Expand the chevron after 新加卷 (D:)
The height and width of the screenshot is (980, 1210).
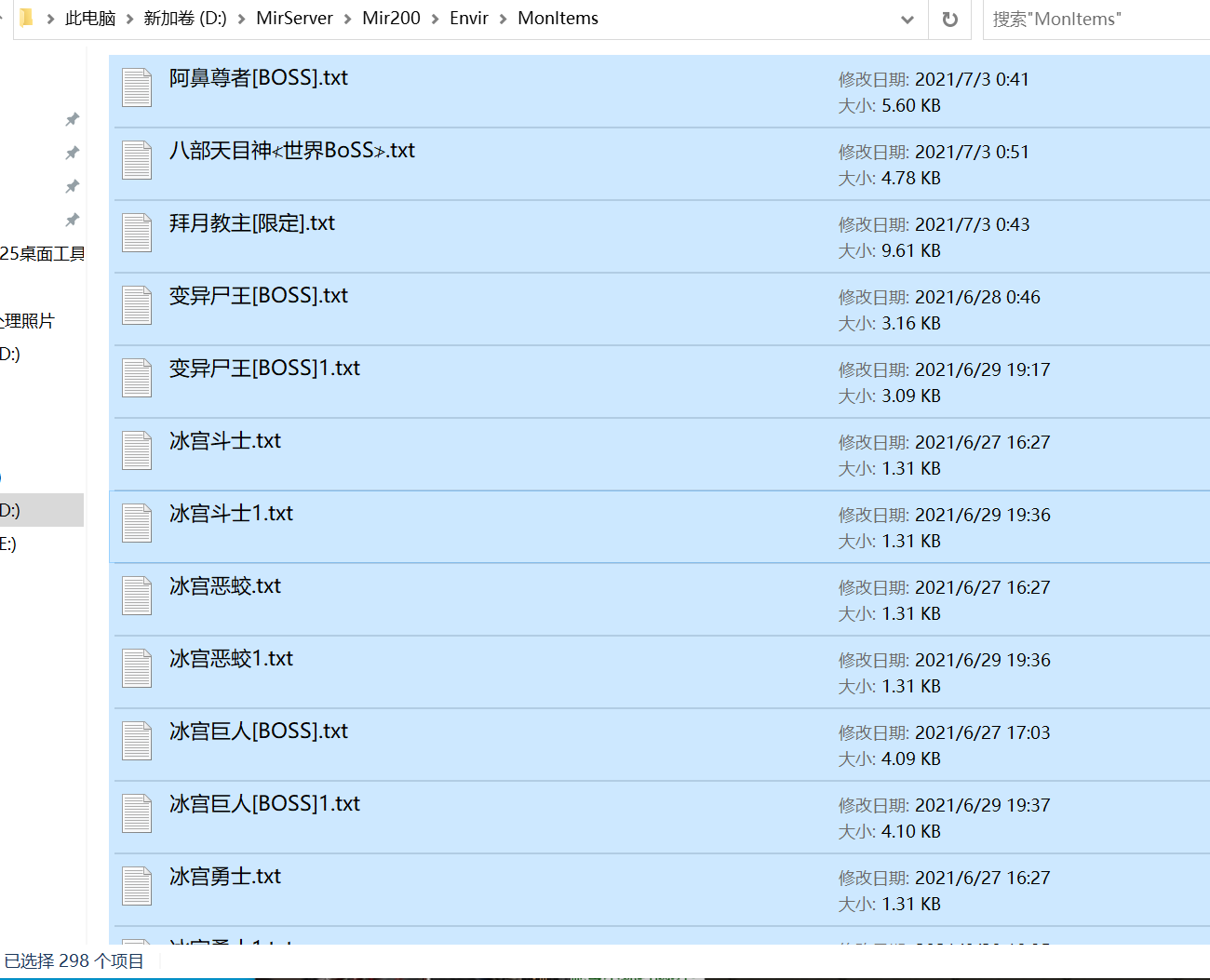coord(242,19)
